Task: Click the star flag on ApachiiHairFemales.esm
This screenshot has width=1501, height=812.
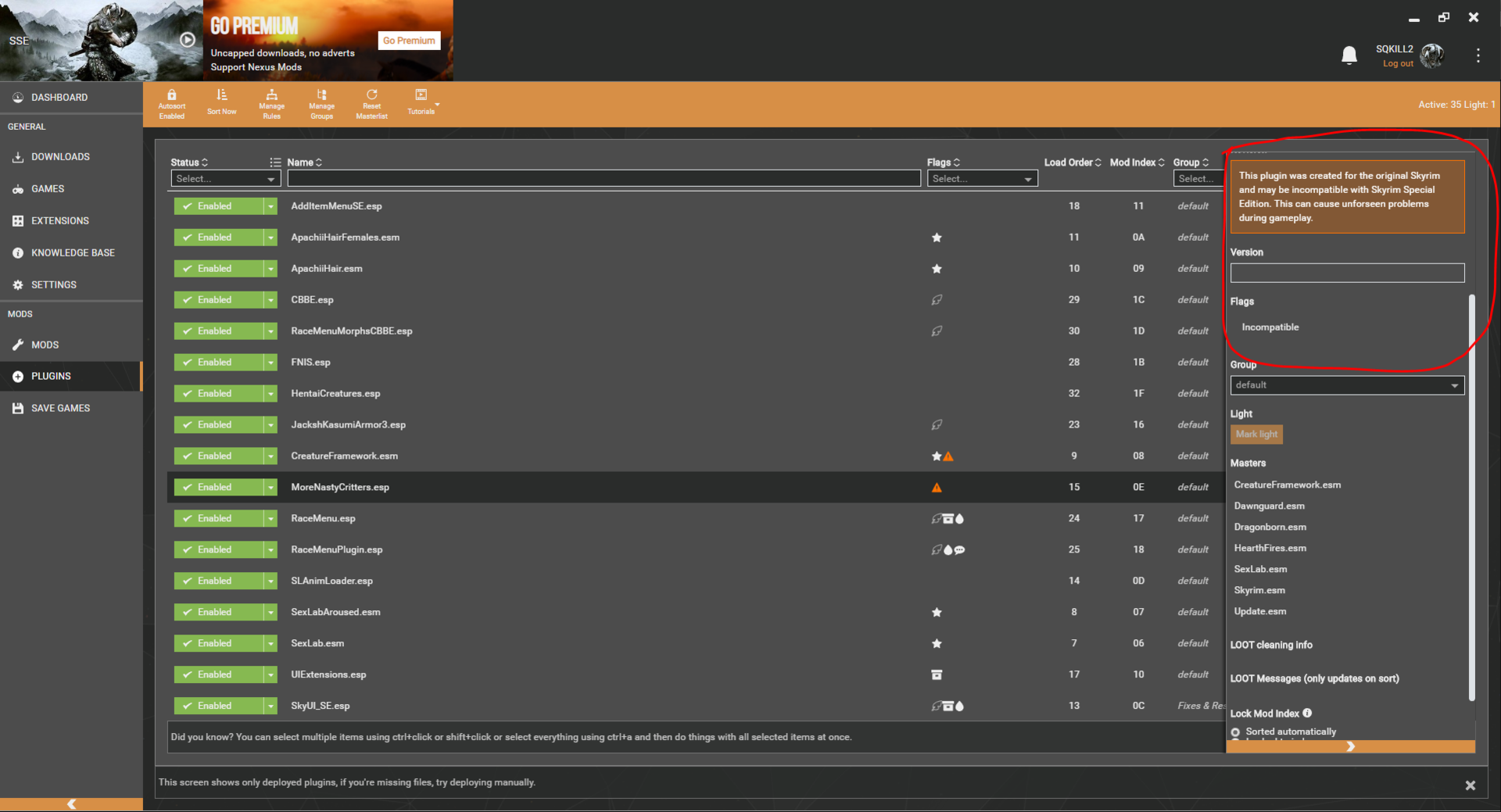Action: [x=937, y=238]
